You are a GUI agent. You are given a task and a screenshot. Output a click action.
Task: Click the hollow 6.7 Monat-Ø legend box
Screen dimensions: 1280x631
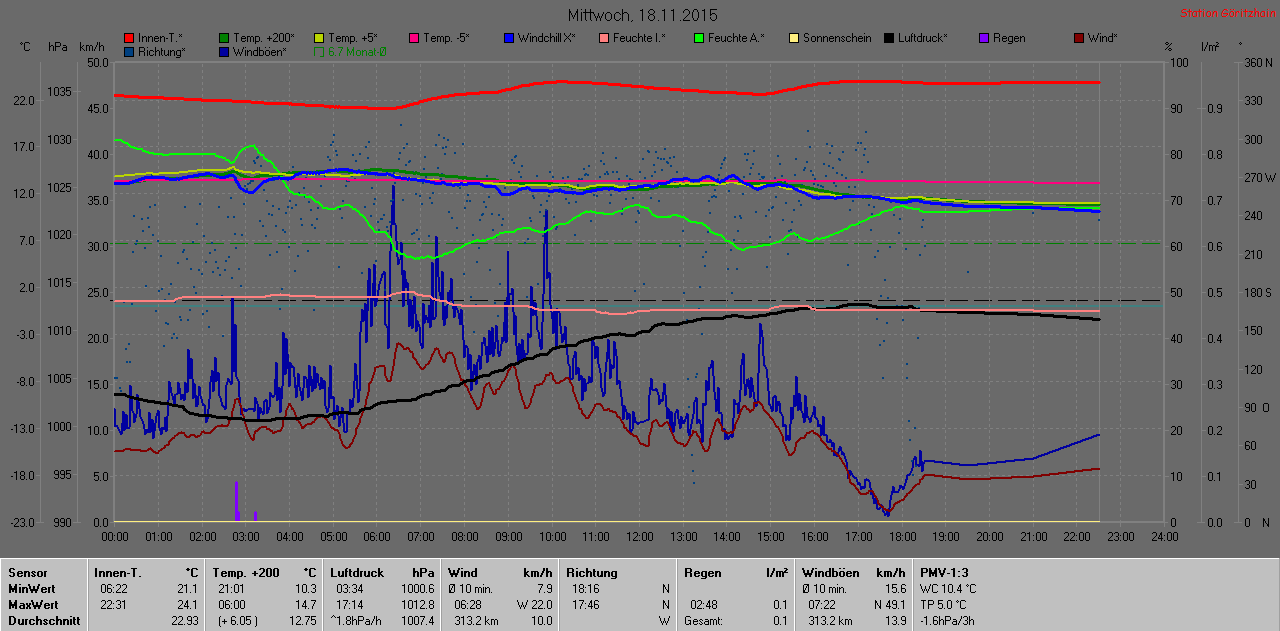[x=319, y=51]
